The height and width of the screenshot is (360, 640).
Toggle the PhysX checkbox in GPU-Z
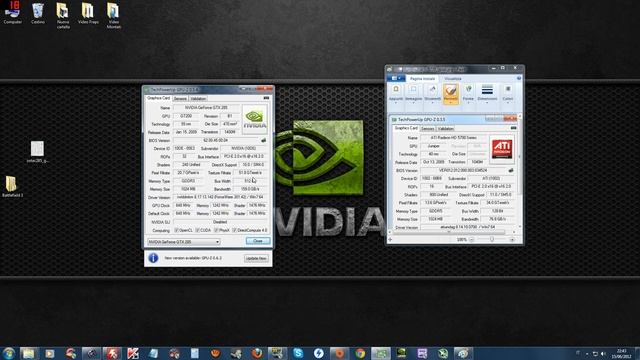(216, 230)
